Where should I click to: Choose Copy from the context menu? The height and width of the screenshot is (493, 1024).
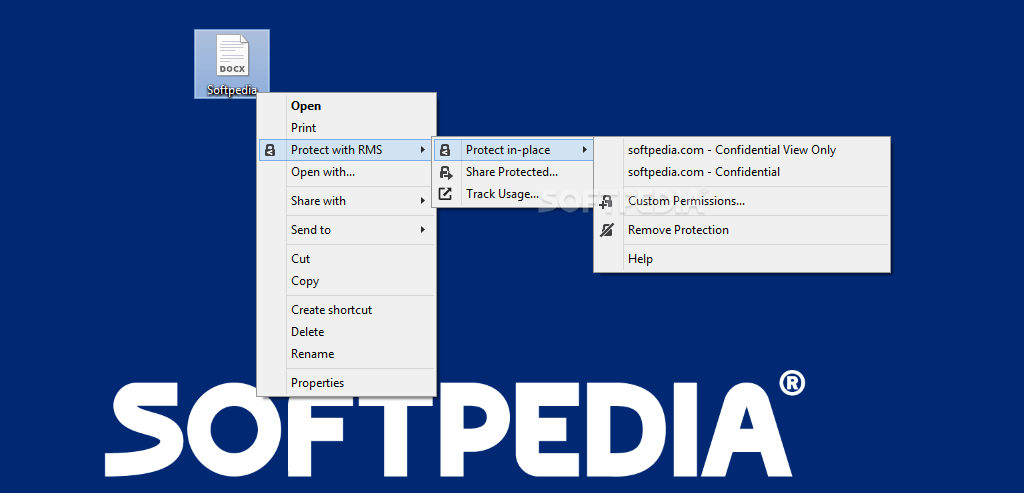(346, 281)
